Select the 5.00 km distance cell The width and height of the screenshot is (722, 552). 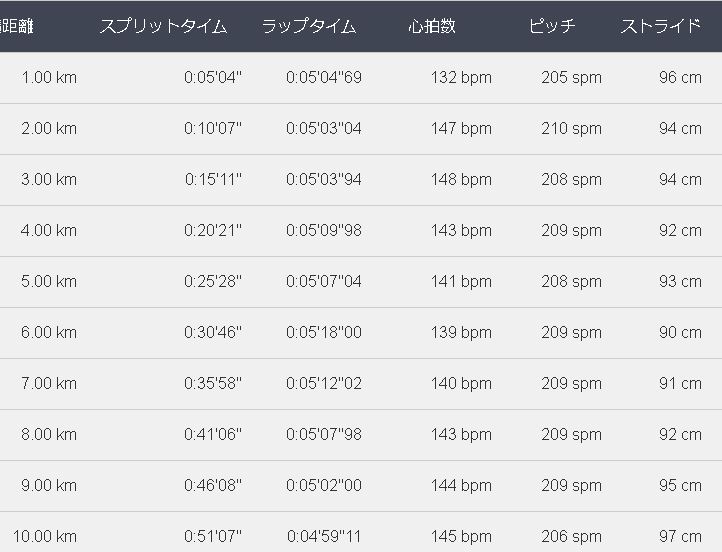click(x=49, y=282)
